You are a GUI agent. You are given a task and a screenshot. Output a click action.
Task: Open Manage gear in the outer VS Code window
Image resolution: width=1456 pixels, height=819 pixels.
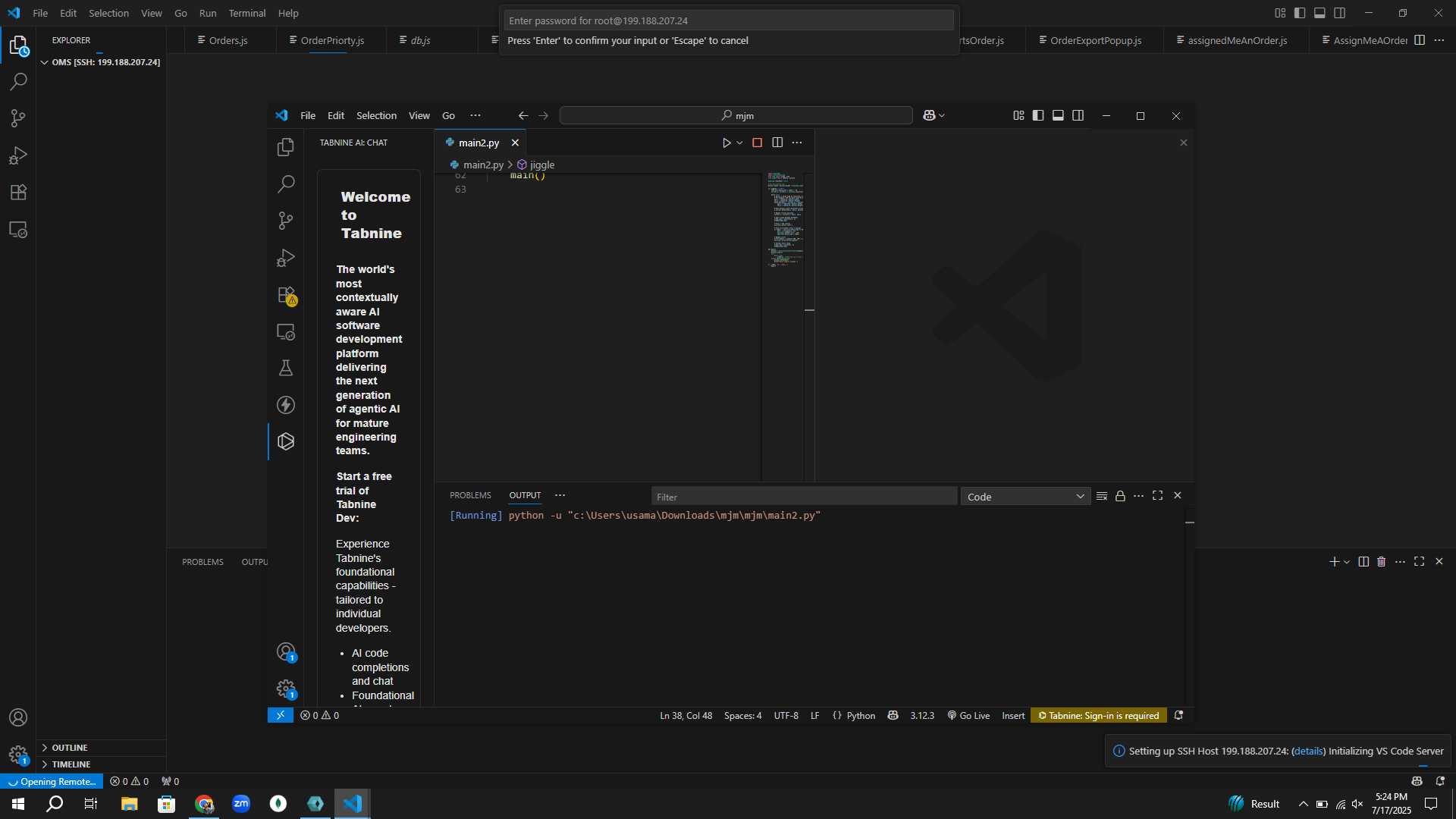[18, 755]
